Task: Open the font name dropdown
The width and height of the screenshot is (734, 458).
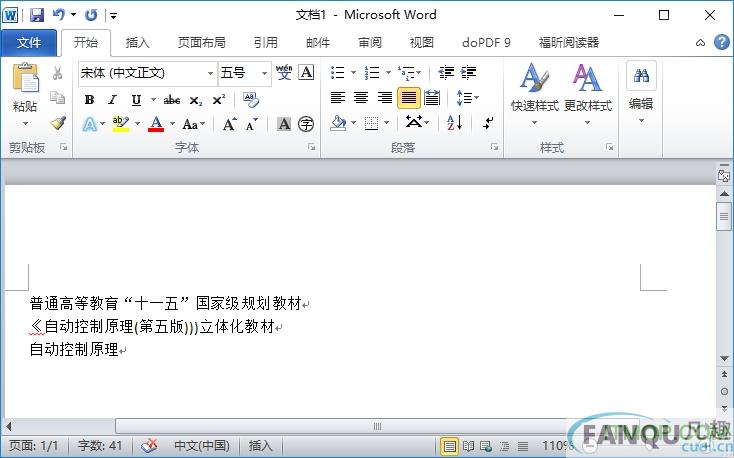Action: (x=210, y=73)
